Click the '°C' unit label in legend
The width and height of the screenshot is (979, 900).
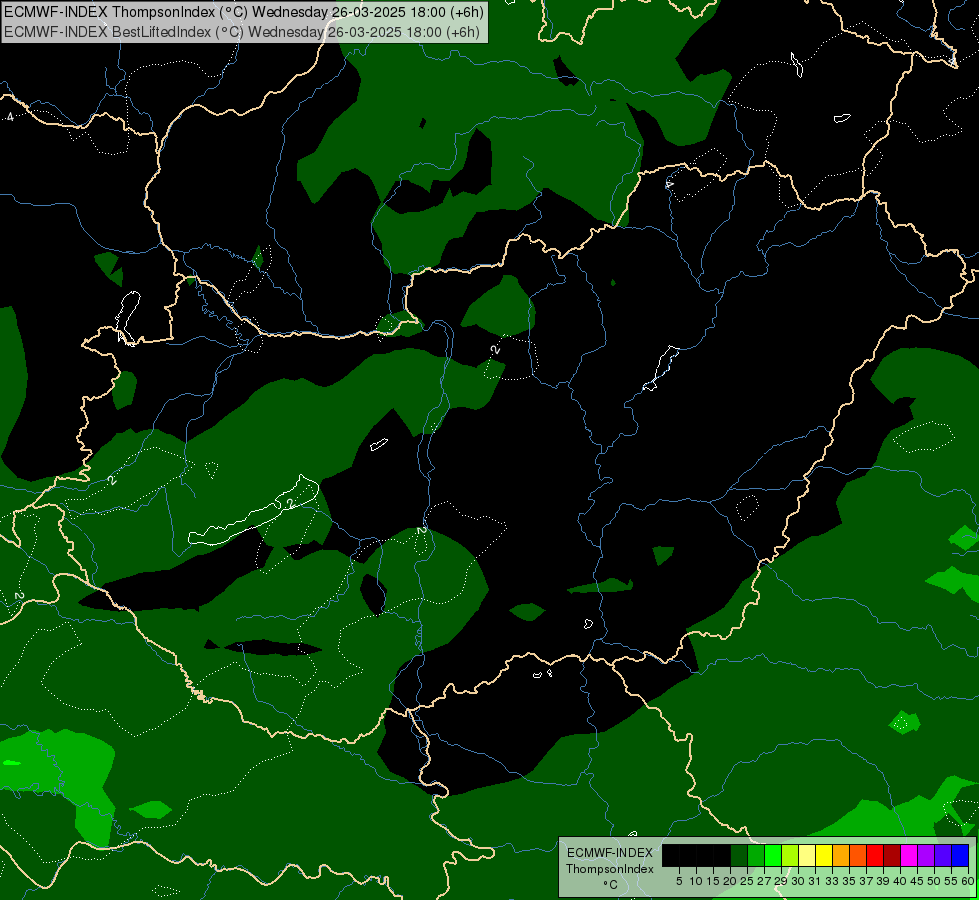(x=610, y=884)
